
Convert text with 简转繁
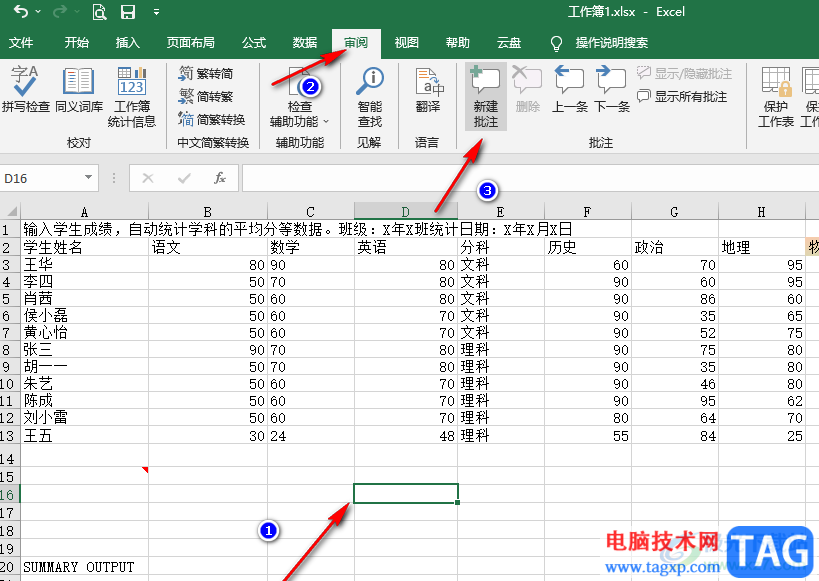coord(205,96)
